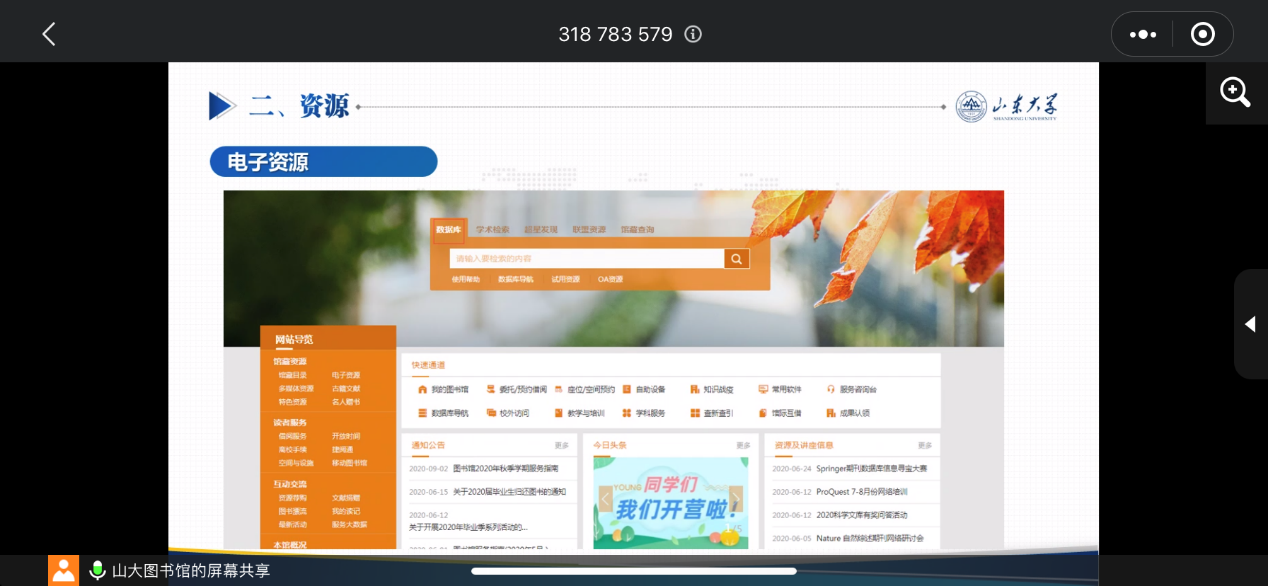1268x586 pixels.
Task: Click the 我的图书馆 home icon
Action: [422, 389]
